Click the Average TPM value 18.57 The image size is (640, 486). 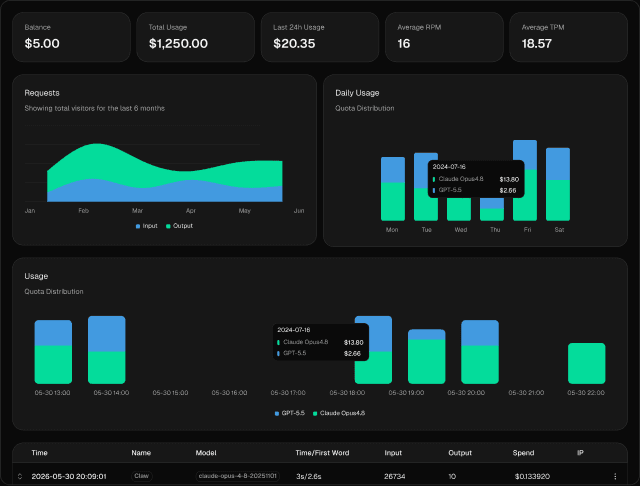[x=537, y=44]
